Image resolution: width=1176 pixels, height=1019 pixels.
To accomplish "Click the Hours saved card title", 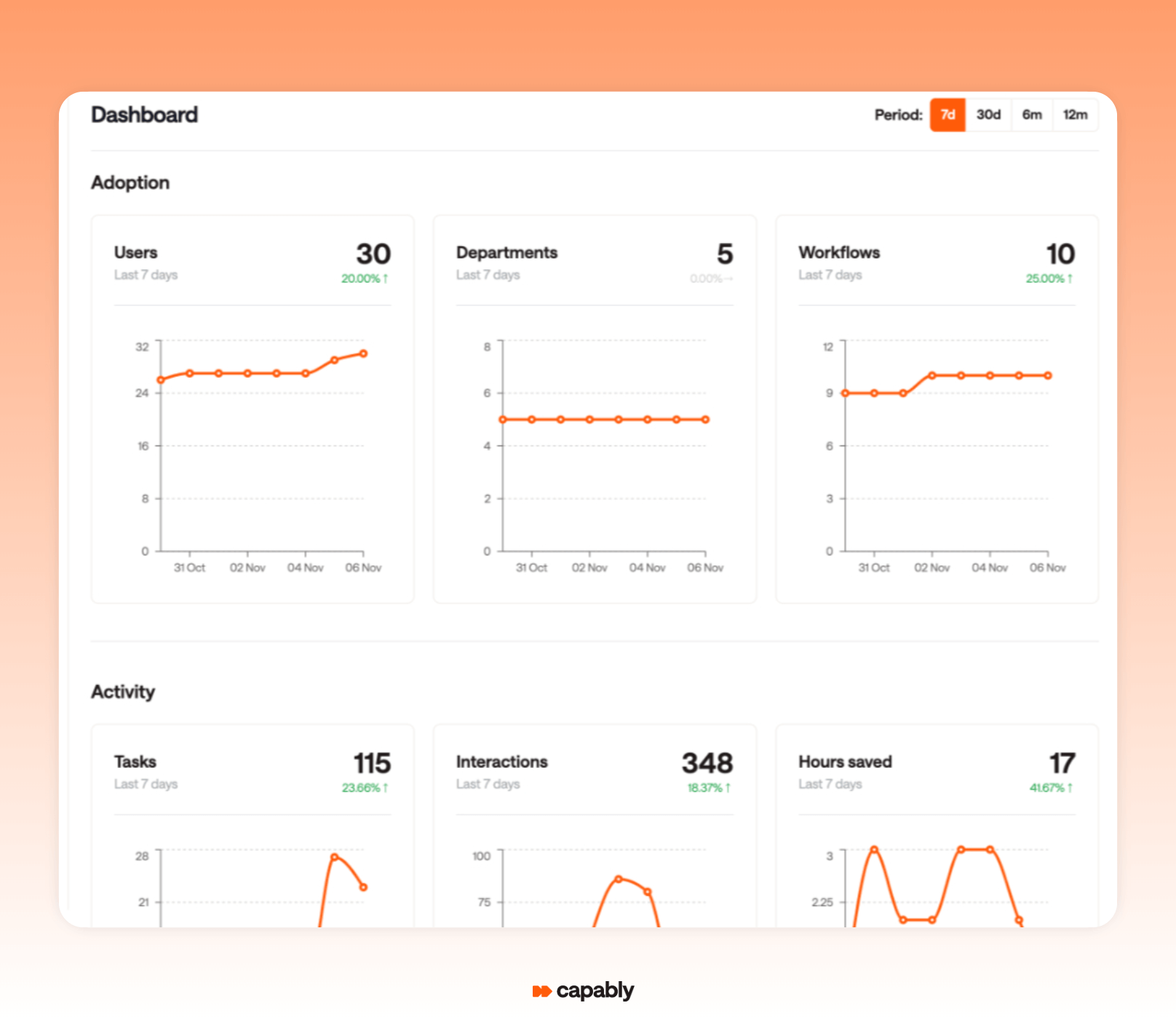I will pyautogui.click(x=845, y=762).
